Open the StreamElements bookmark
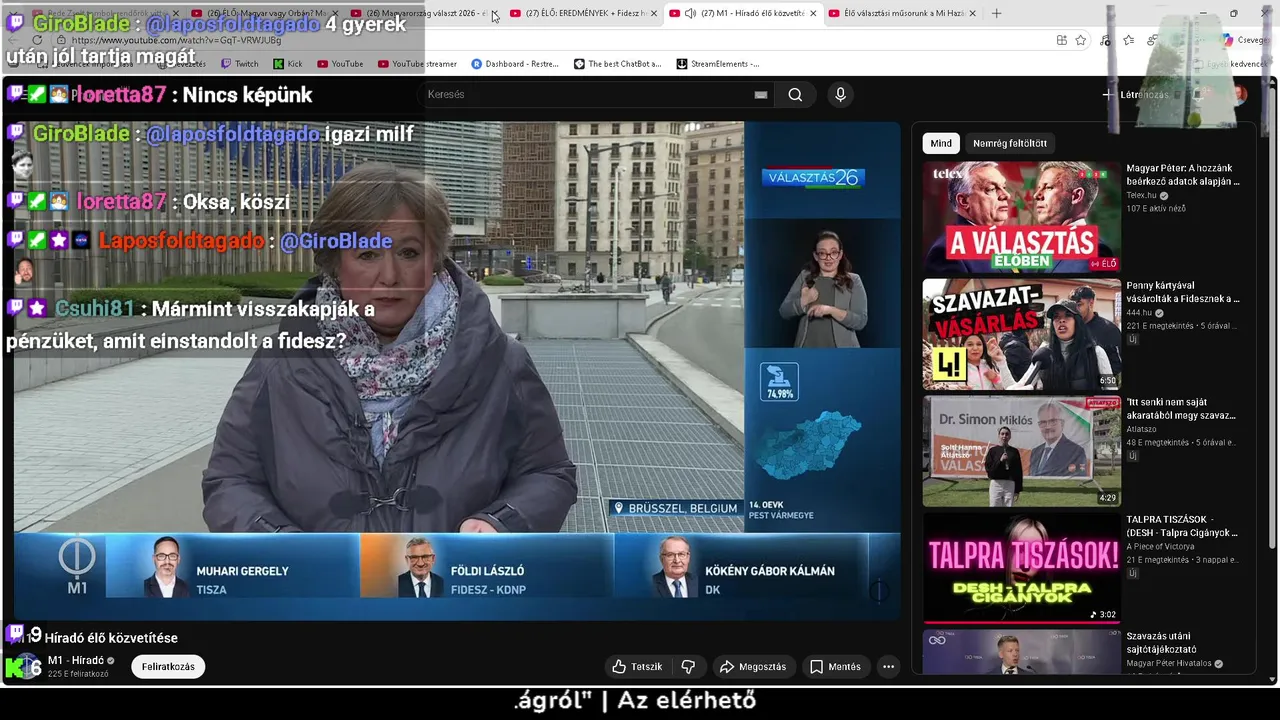Viewport: 1280px width, 720px height. pos(717,64)
